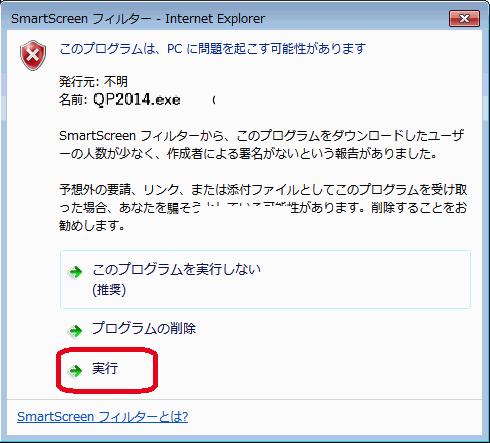
Task: Click the 勧めします text line
Action: [92, 226]
